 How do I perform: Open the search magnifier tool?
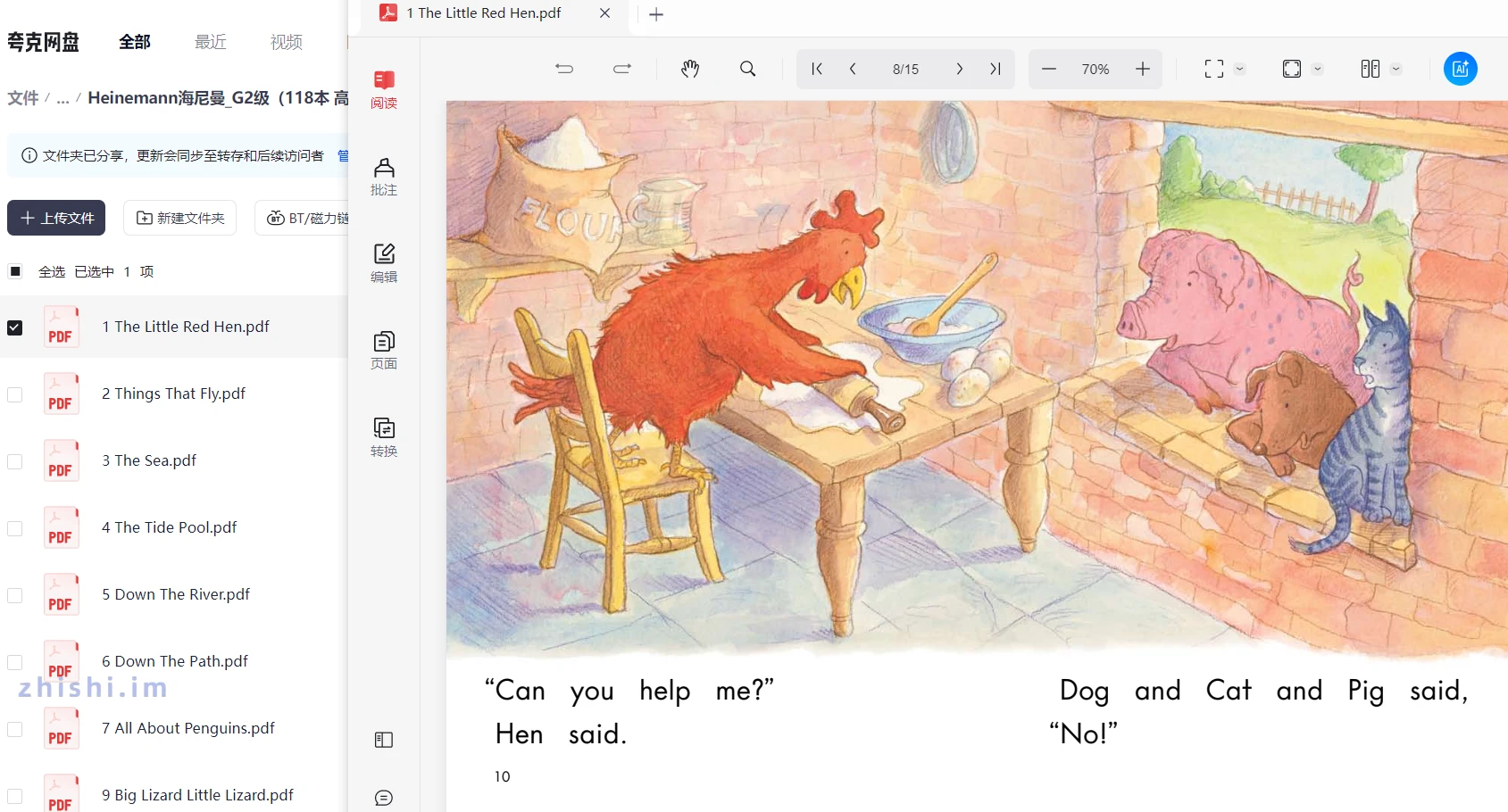pos(748,69)
